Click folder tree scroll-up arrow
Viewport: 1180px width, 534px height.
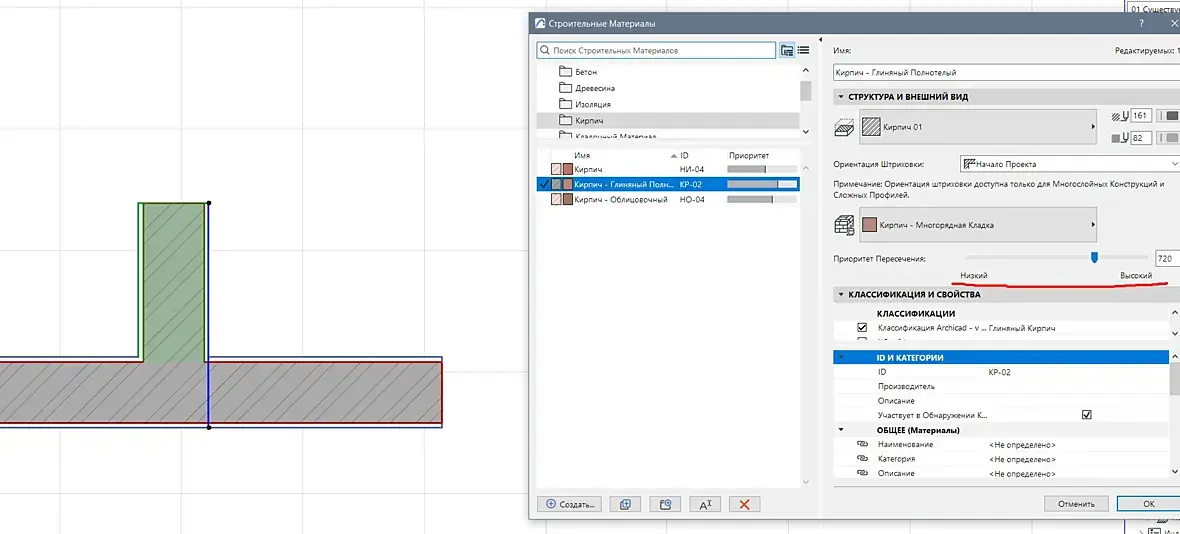pos(805,71)
